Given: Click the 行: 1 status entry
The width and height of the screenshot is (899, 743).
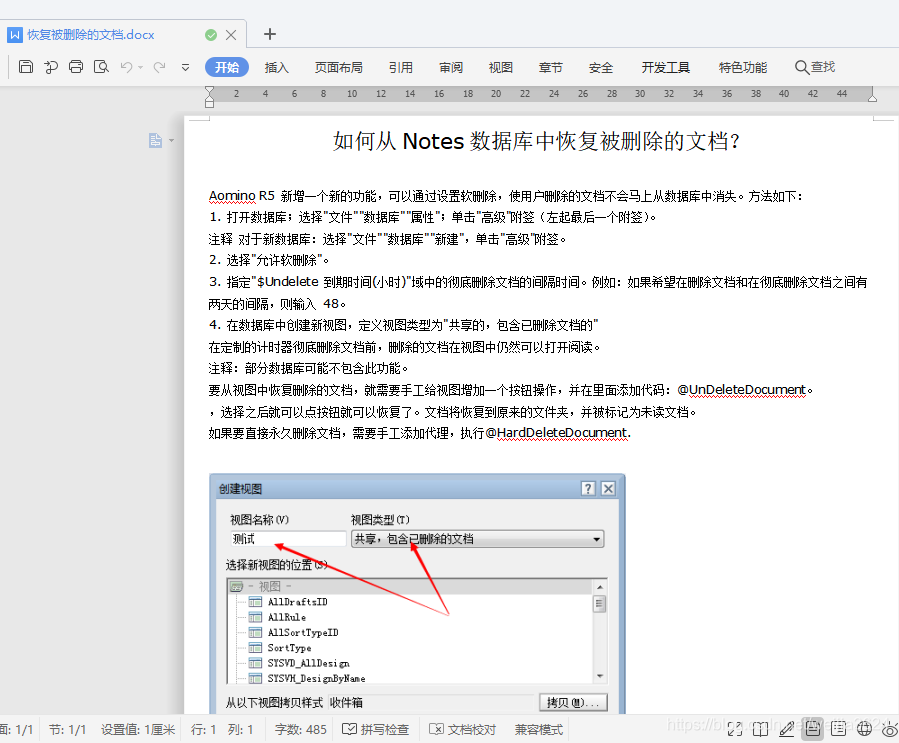Looking at the screenshot, I should [204, 729].
